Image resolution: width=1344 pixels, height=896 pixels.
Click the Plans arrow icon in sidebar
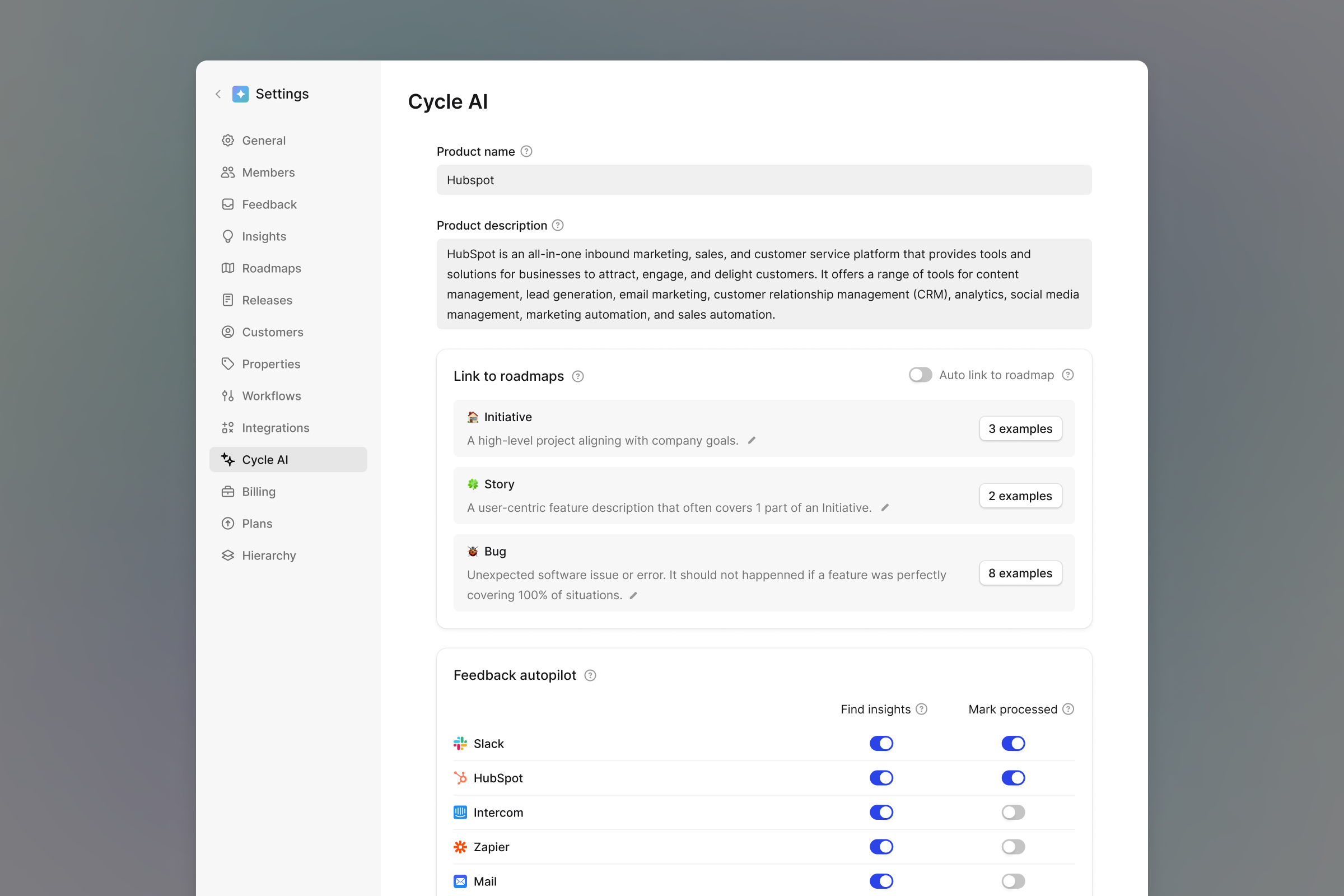pyautogui.click(x=228, y=524)
